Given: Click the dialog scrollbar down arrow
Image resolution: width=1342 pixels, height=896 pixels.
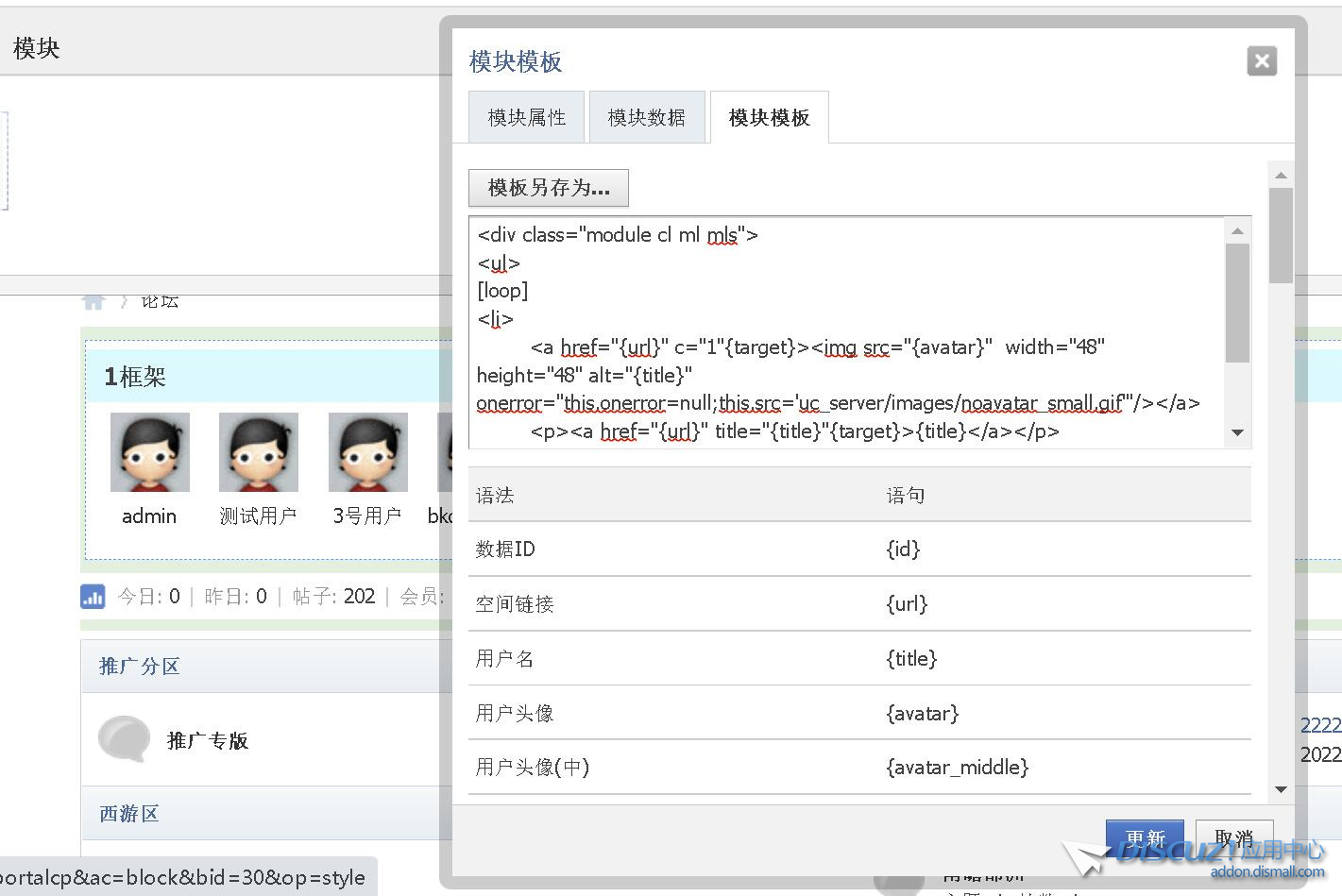Looking at the screenshot, I should click(x=1281, y=789).
